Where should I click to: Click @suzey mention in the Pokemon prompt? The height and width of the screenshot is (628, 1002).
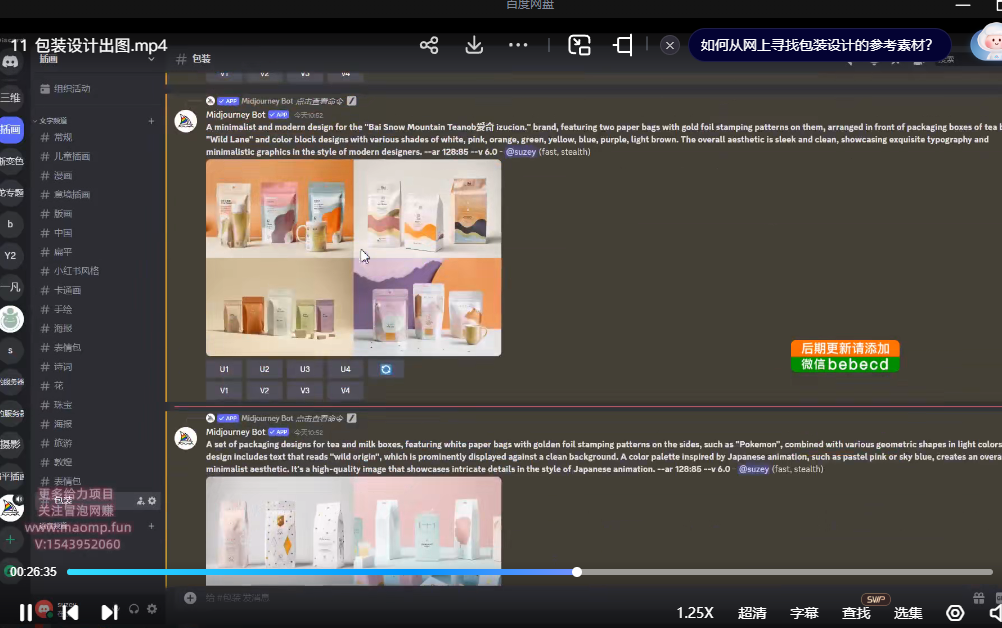(x=754, y=469)
